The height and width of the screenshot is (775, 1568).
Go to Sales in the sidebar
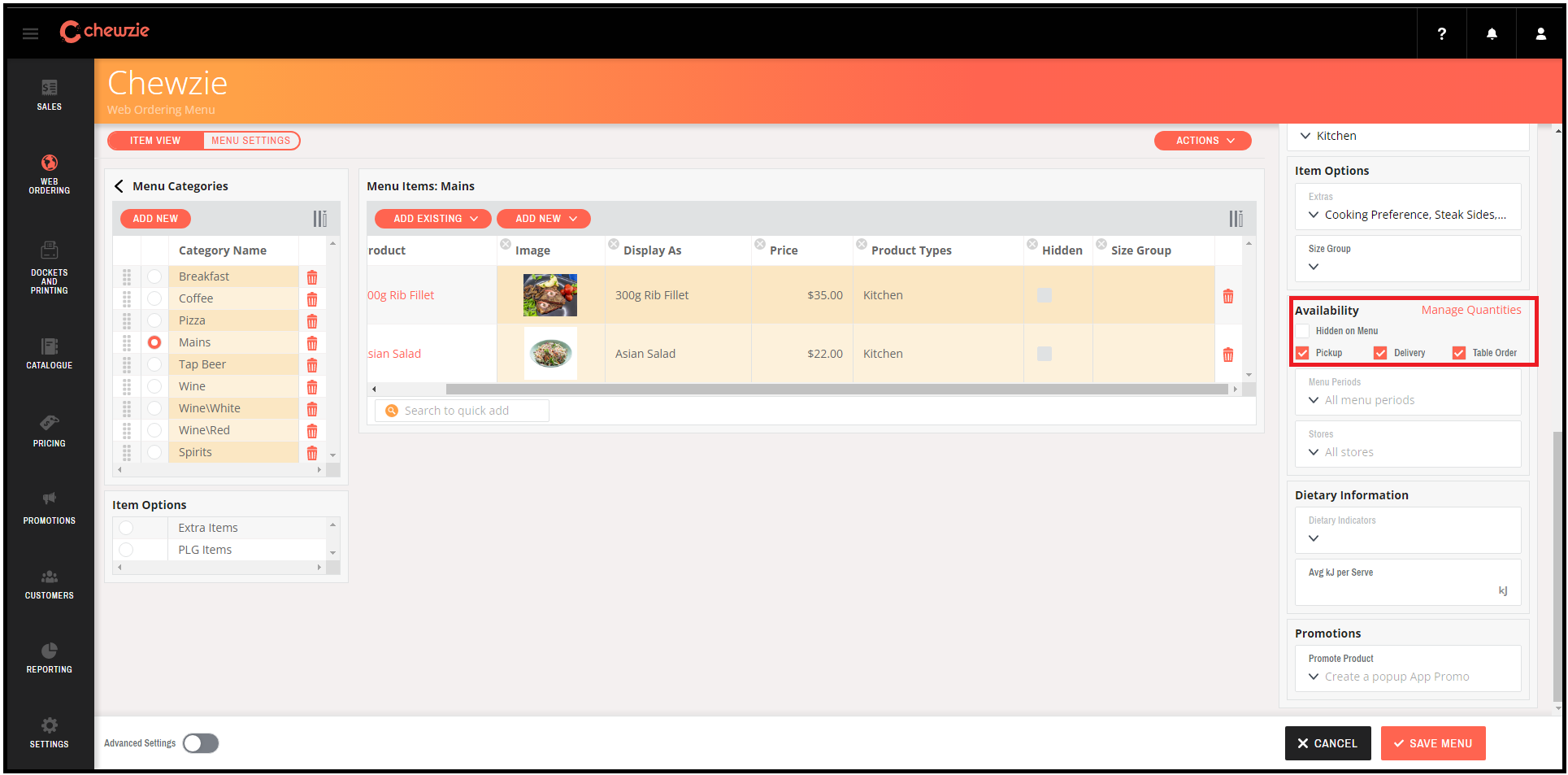pyautogui.click(x=49, y=95)
